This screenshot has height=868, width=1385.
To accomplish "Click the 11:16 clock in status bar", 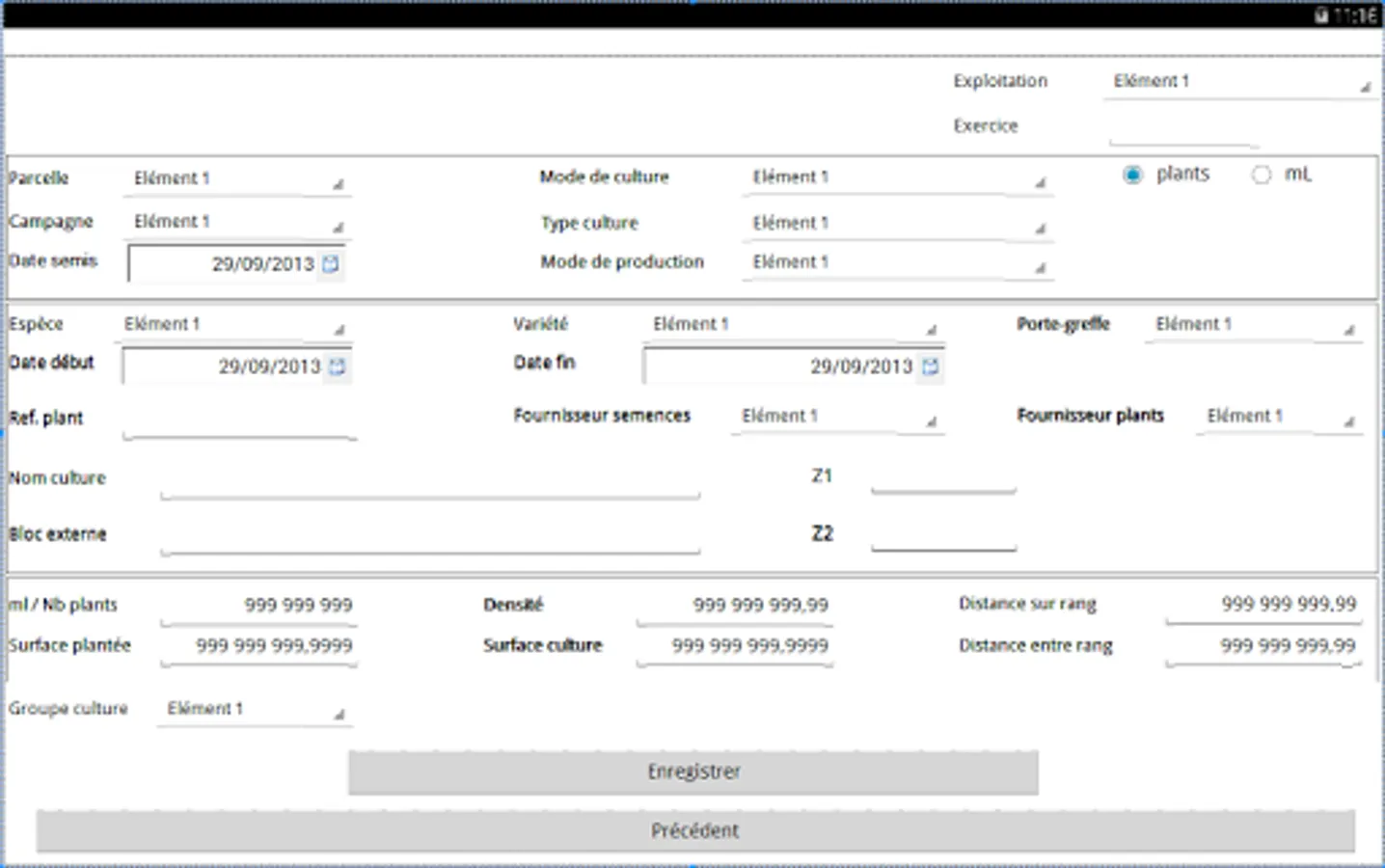I will tap(1355, 15).
